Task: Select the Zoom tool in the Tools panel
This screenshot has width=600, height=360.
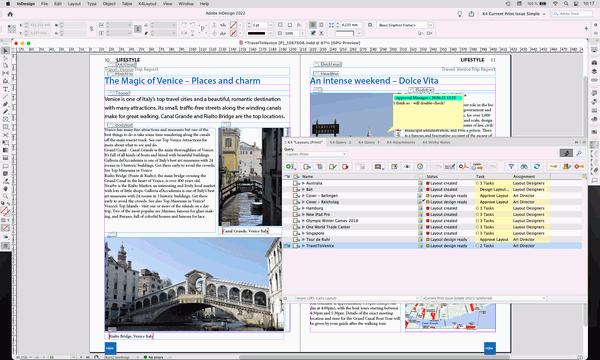Action: (x=5, y=196)
